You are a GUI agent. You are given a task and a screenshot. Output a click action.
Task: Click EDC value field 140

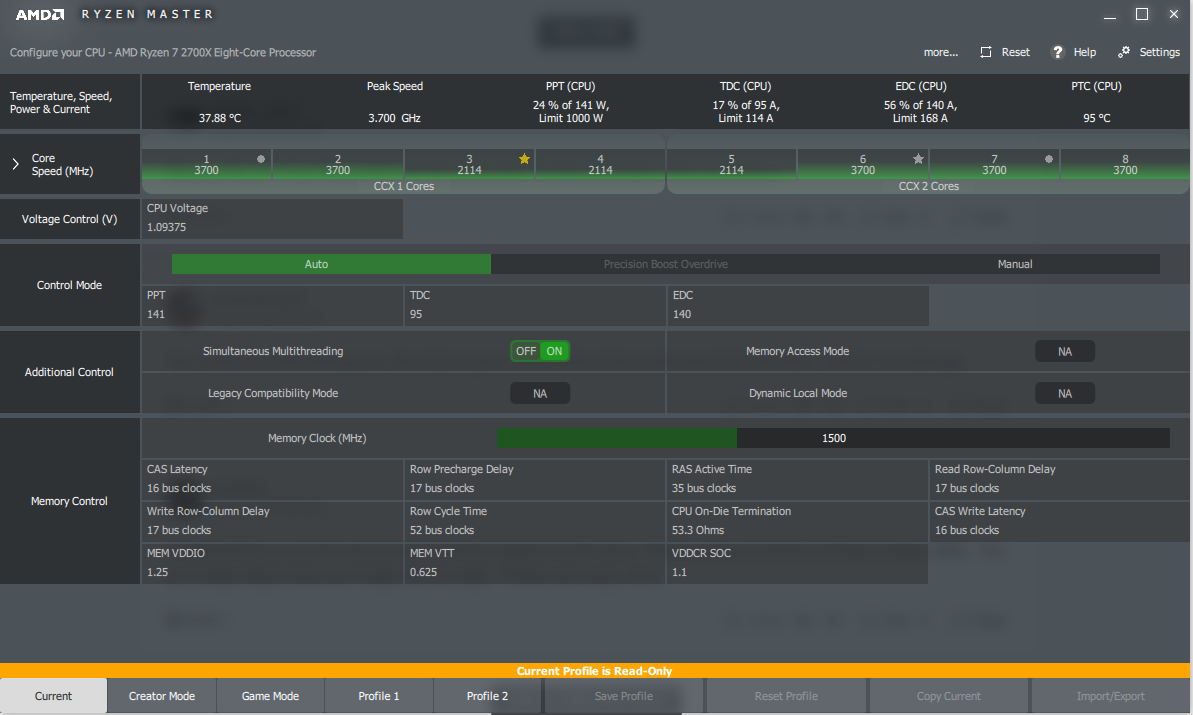click(x=797, y=305)
